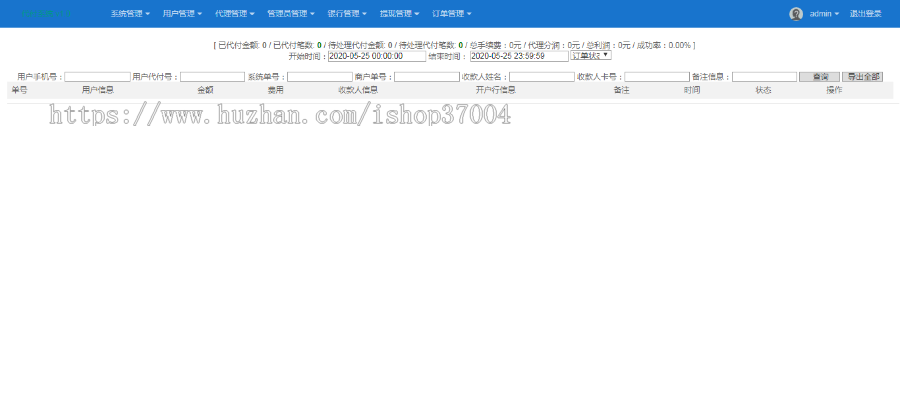The image size is (900, 418).
Task: Open the 管理员管理 menu
Action: [291, 14]
